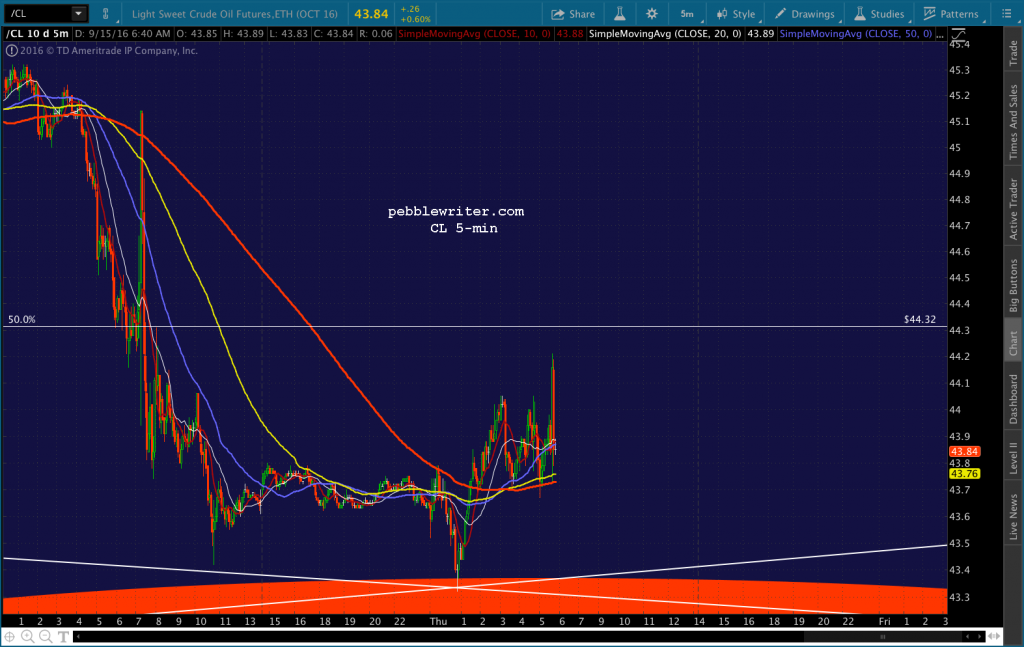The image size is (1024, 647).
Task: Click the share arrow icon
Action: coord(558,14)
